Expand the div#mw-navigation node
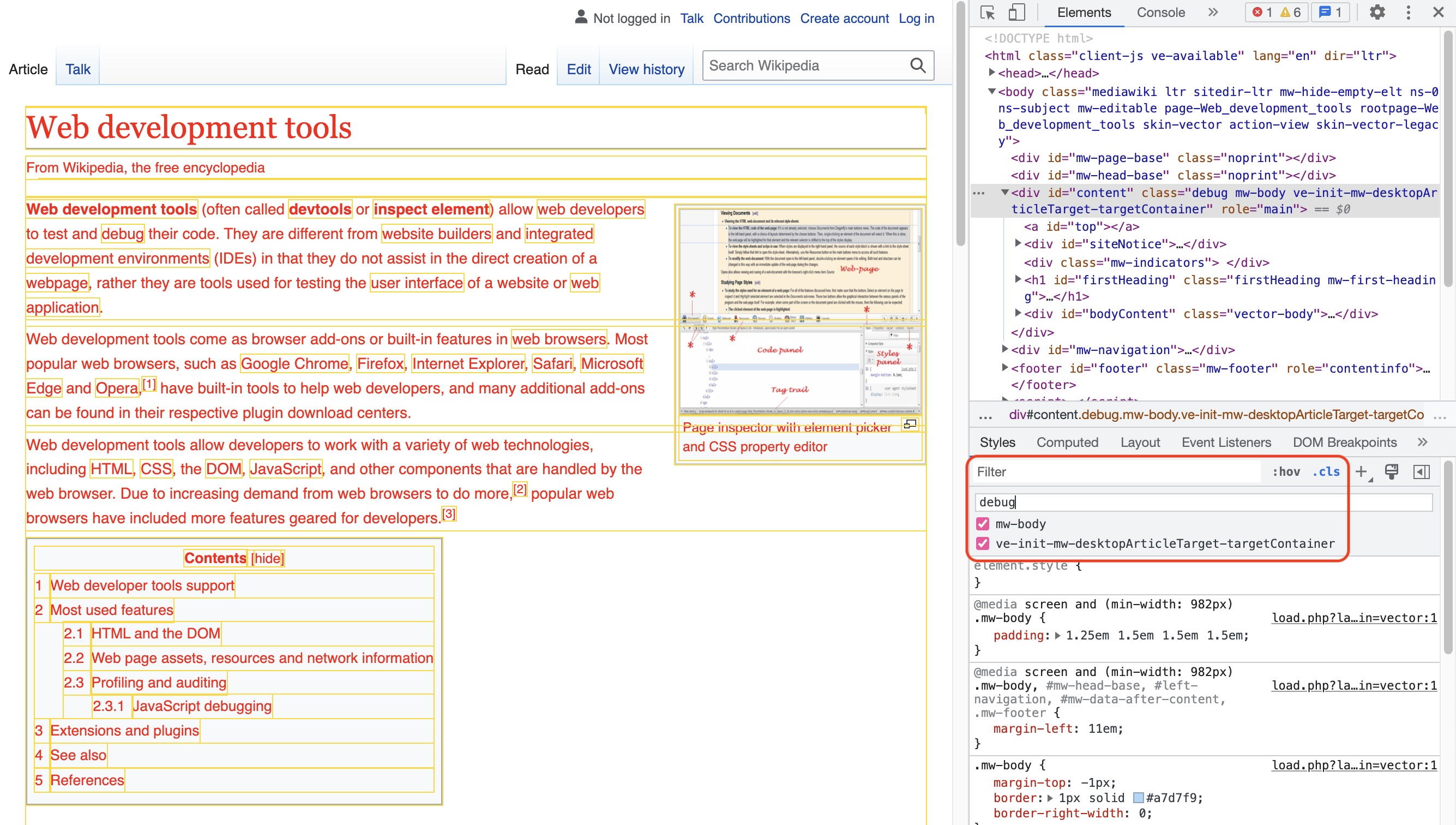The image size is (1456, 825). click(x=1004, y=349)
